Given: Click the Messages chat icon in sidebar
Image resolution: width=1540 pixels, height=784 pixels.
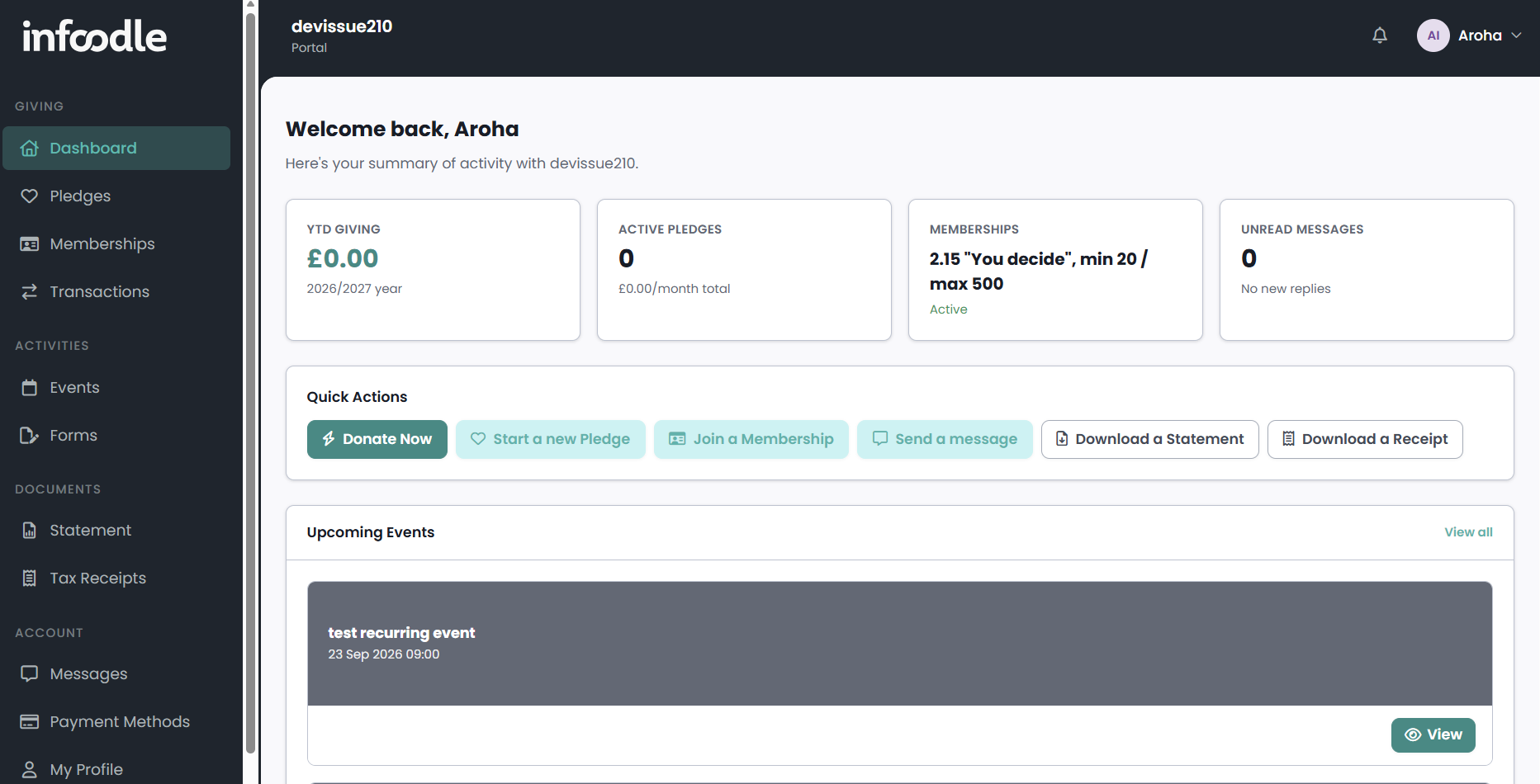Looking at the screenshot, I should pyautogui.click(x=30, y=674).
